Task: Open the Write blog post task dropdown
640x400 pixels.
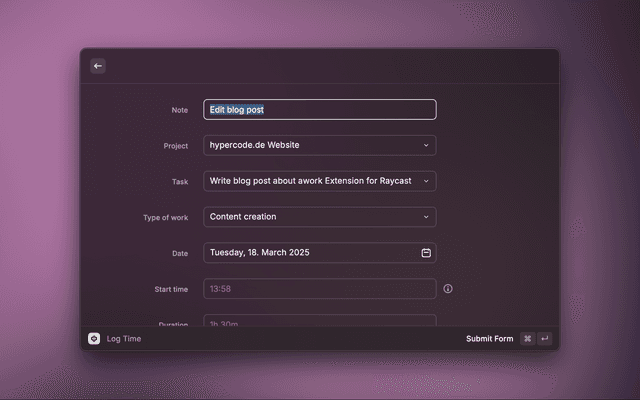Action: point(310,181)
